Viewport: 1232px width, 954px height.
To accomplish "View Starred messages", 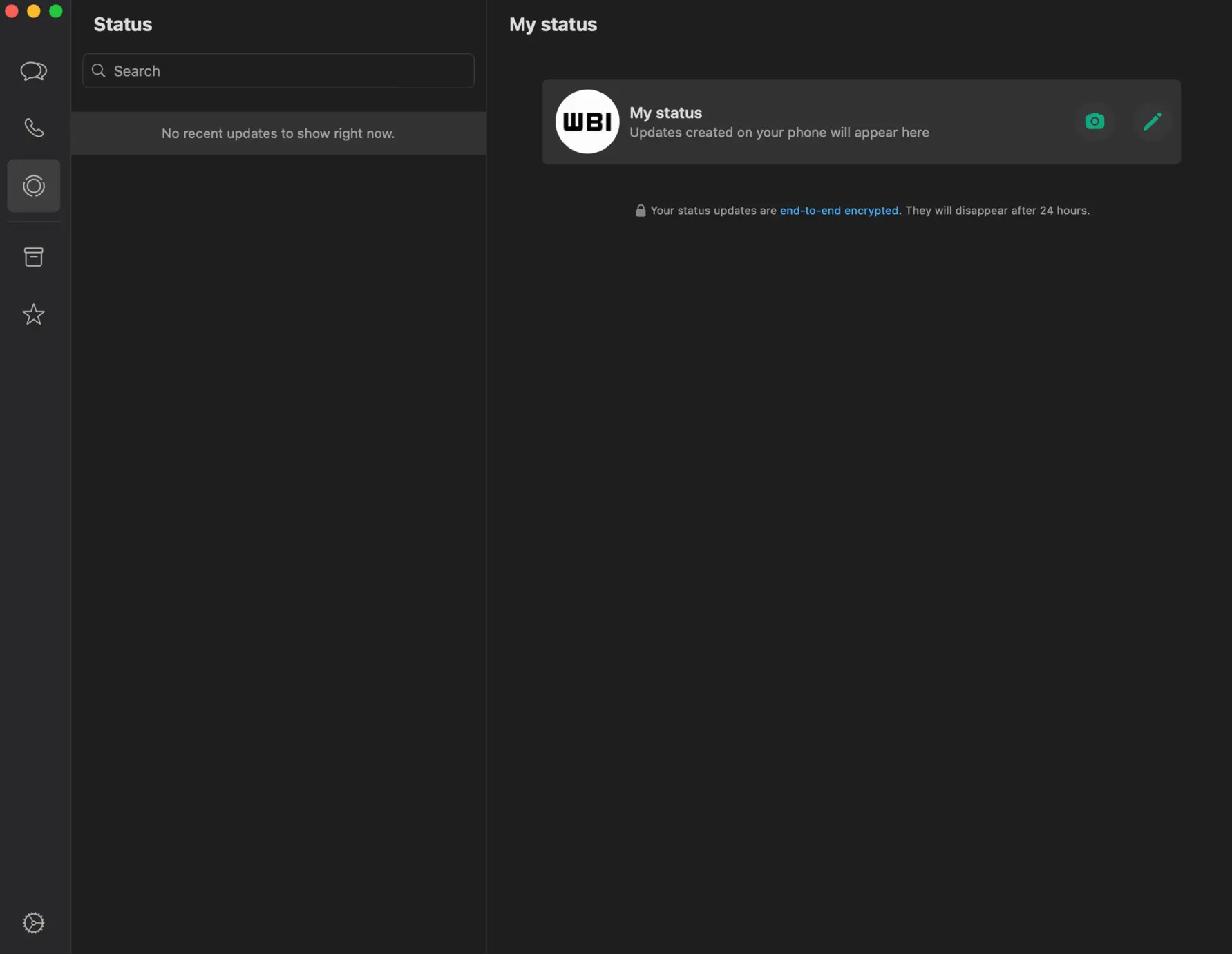I will click(33, 314).
